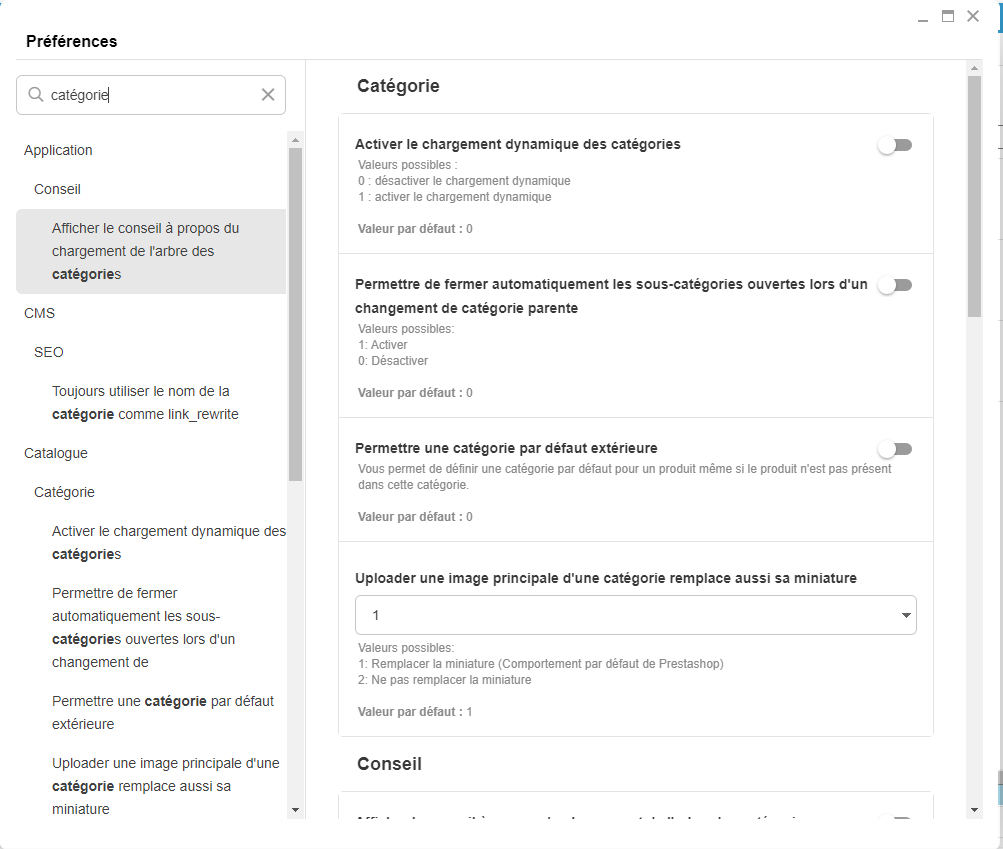The height and width of the screenshot is (849, 1003).
Task: Open the miniature replacement dropdown
Action: 635,615
